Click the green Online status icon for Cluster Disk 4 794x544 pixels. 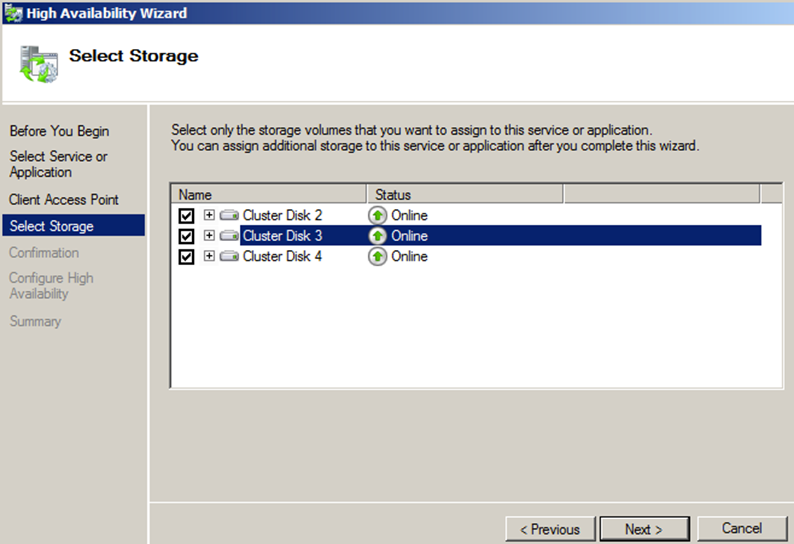pyautogui.click(x=378, y=257)
